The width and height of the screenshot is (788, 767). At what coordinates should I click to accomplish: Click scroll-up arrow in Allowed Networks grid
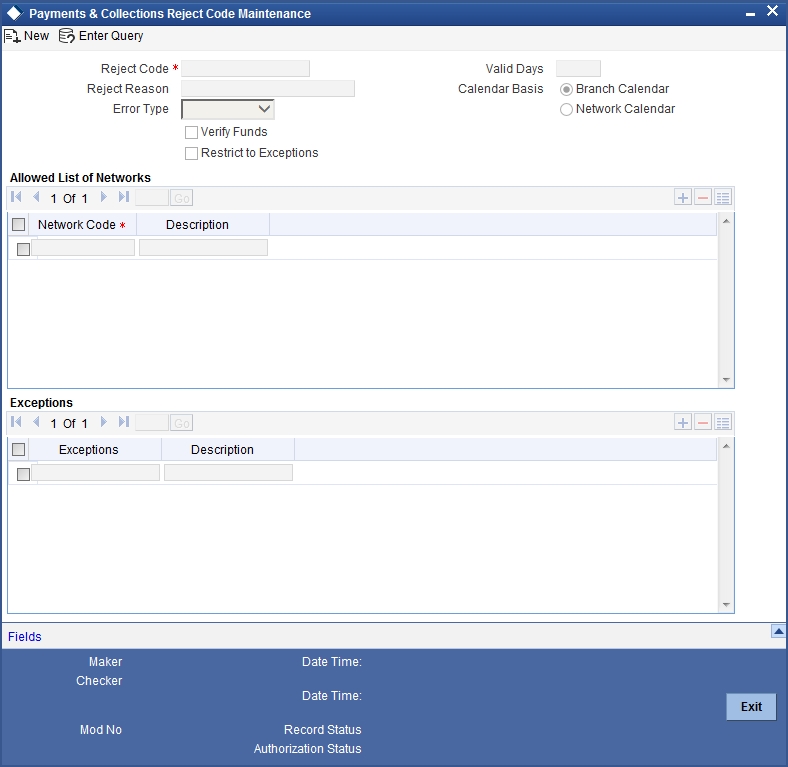(726, 221)
